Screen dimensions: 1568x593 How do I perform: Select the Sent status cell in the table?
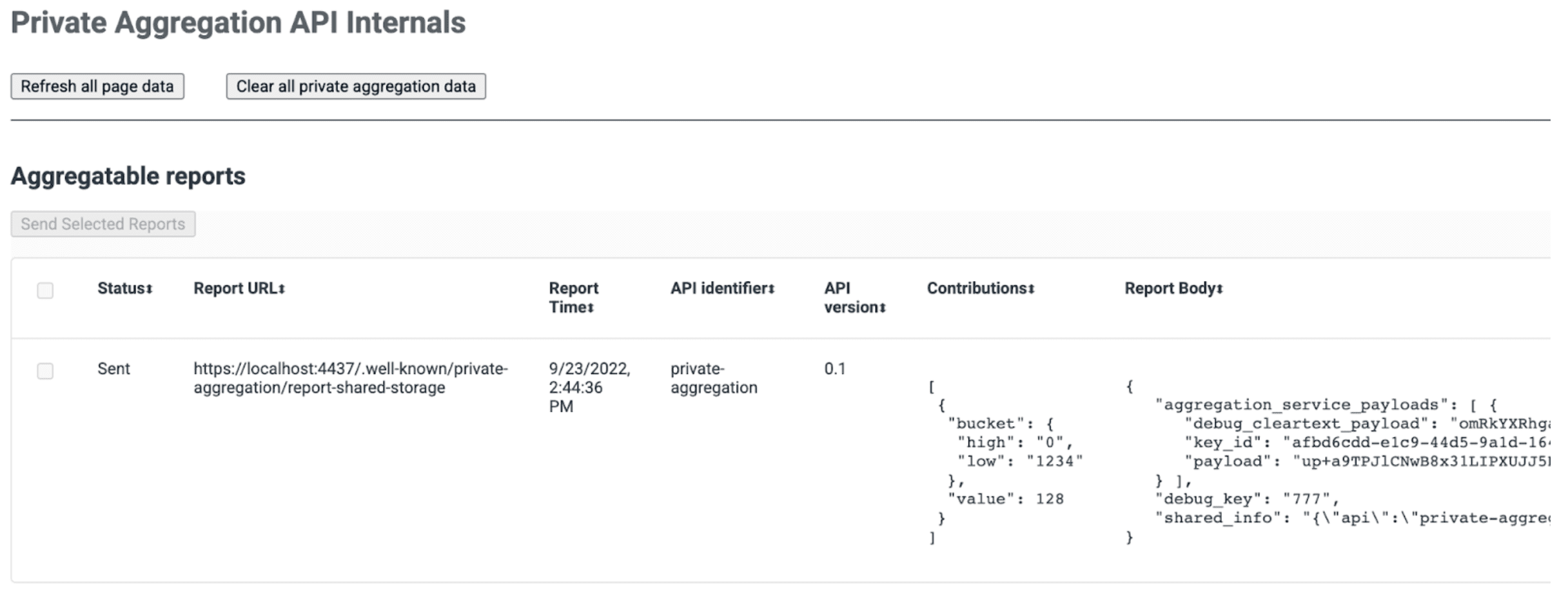click(x=114, y=369)
